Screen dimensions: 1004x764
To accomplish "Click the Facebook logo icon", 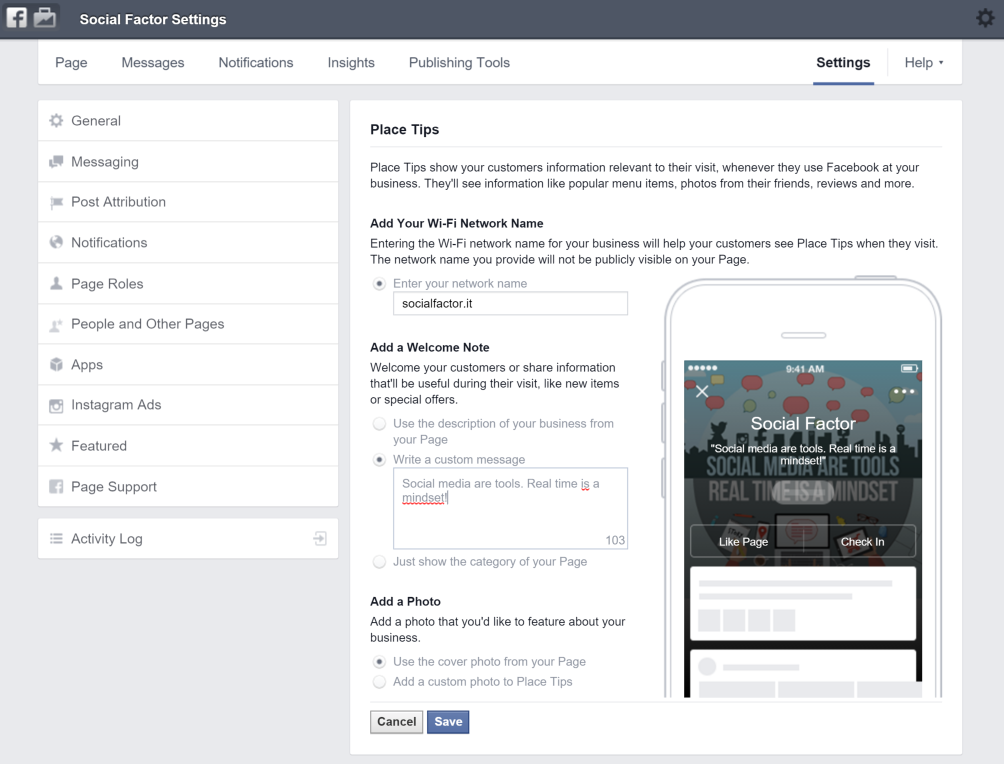I will coord(17,17).
